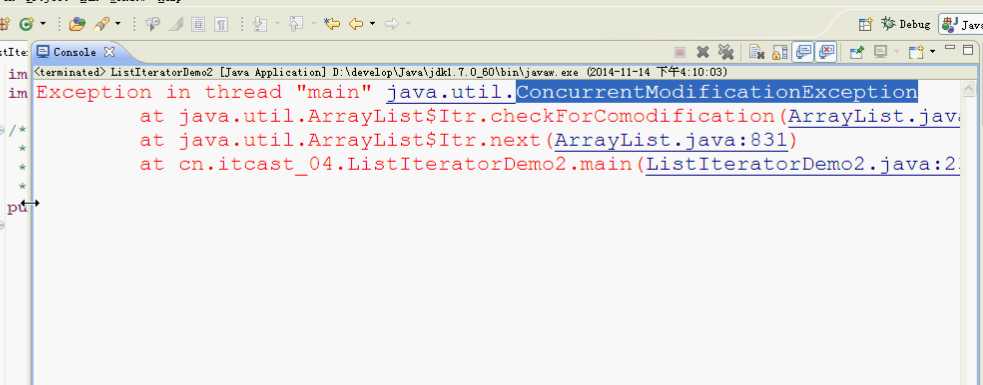Click 'at java.util.ArrayList$Itr.checkForComodification' text

(x=457, y=117)
